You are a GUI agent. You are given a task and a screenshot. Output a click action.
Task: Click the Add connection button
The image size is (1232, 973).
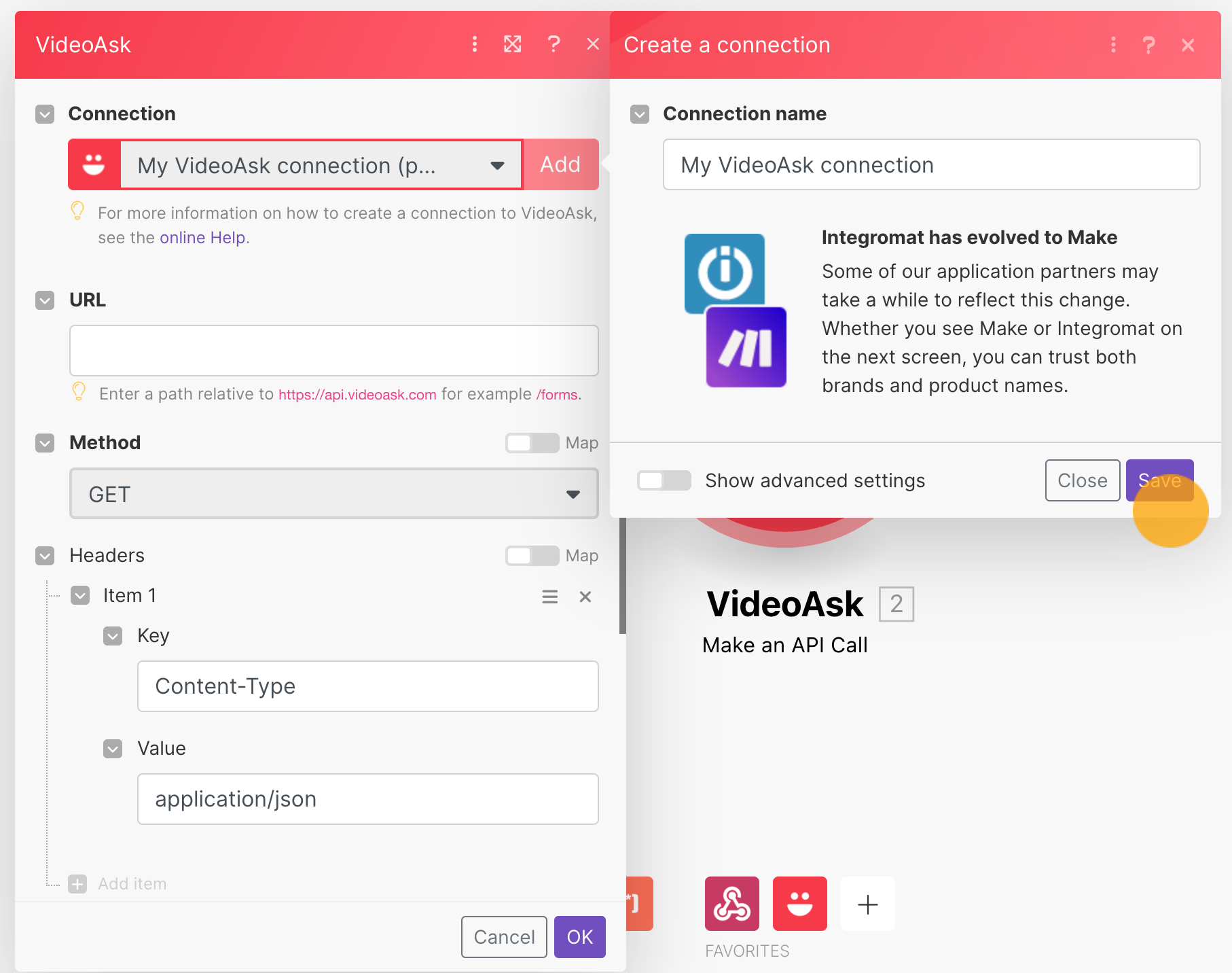(x=561, y=164)
